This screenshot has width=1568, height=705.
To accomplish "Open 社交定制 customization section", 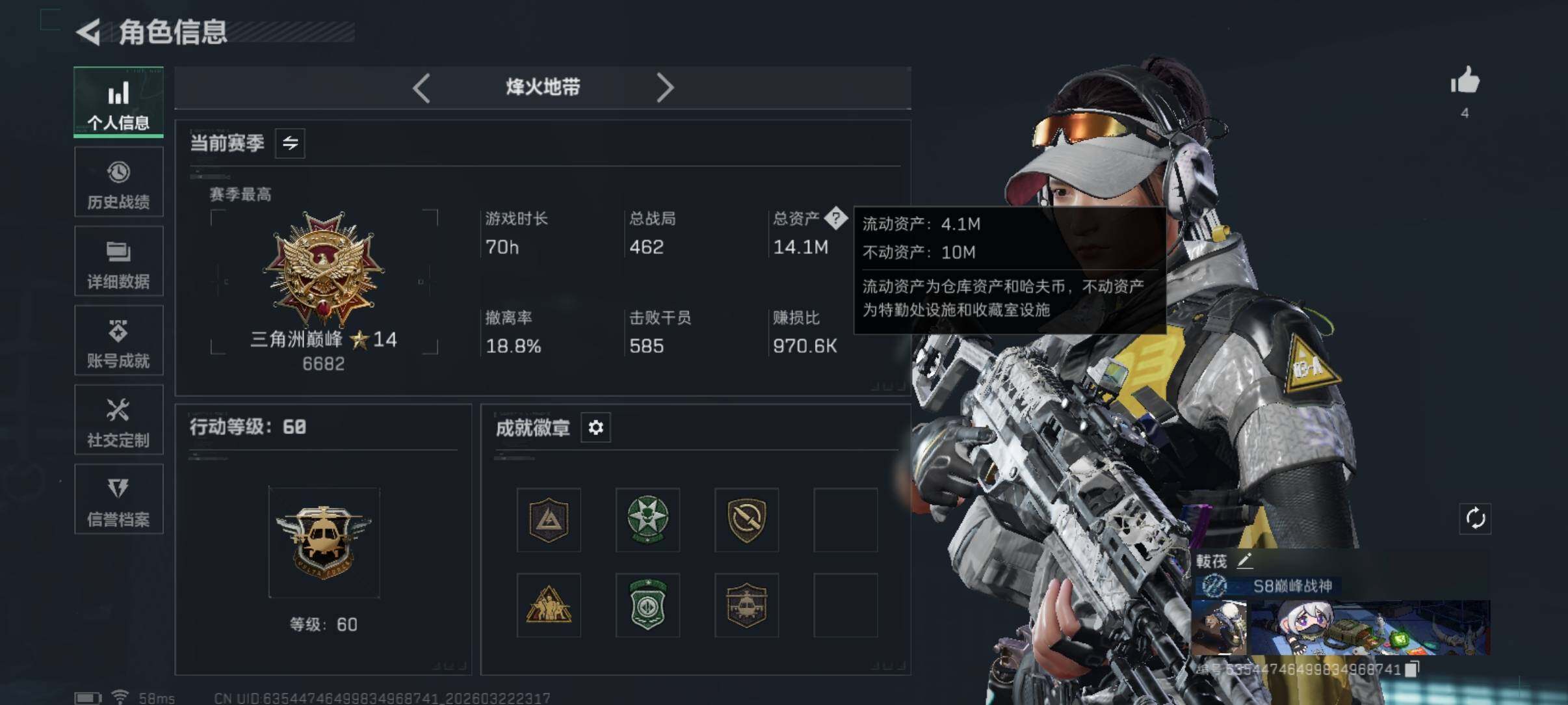I will pos(118,420).
